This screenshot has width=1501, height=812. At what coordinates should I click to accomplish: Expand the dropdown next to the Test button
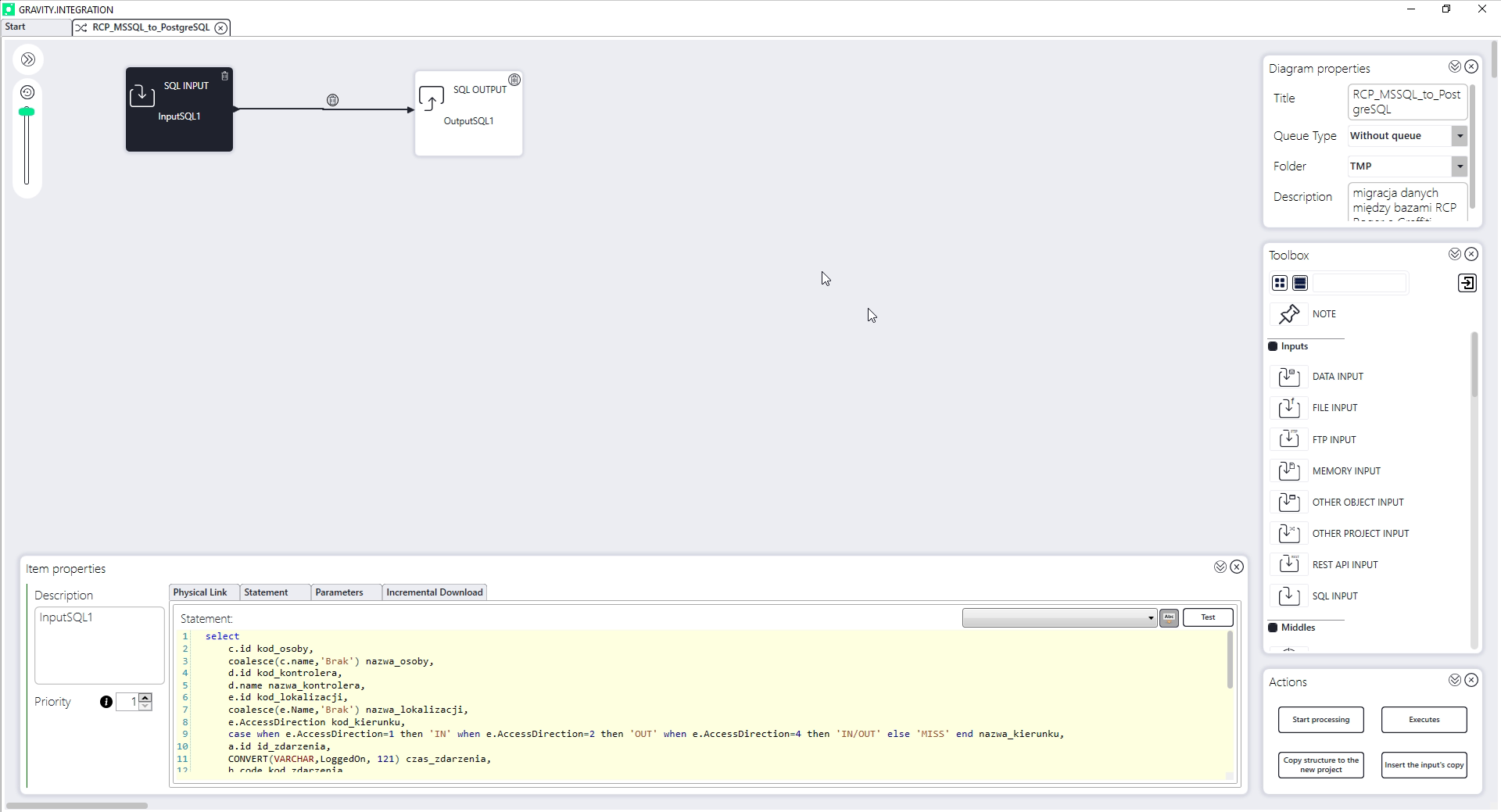tap(1150, 618)
